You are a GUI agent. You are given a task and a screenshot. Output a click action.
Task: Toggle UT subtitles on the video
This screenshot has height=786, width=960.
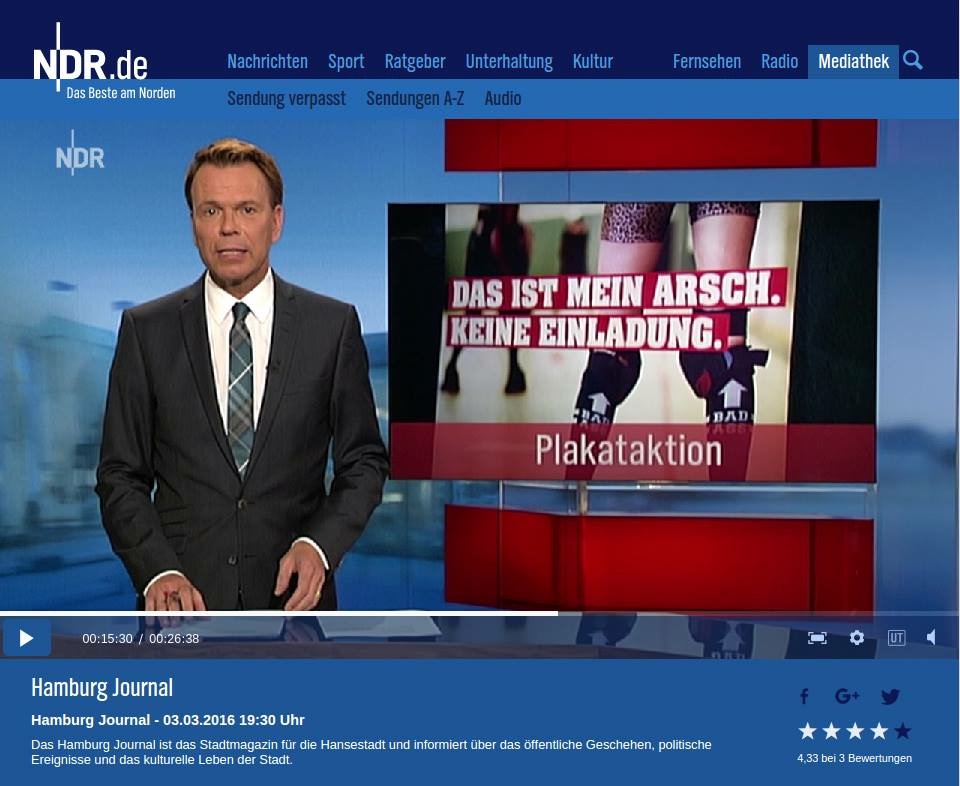[896, 638]
